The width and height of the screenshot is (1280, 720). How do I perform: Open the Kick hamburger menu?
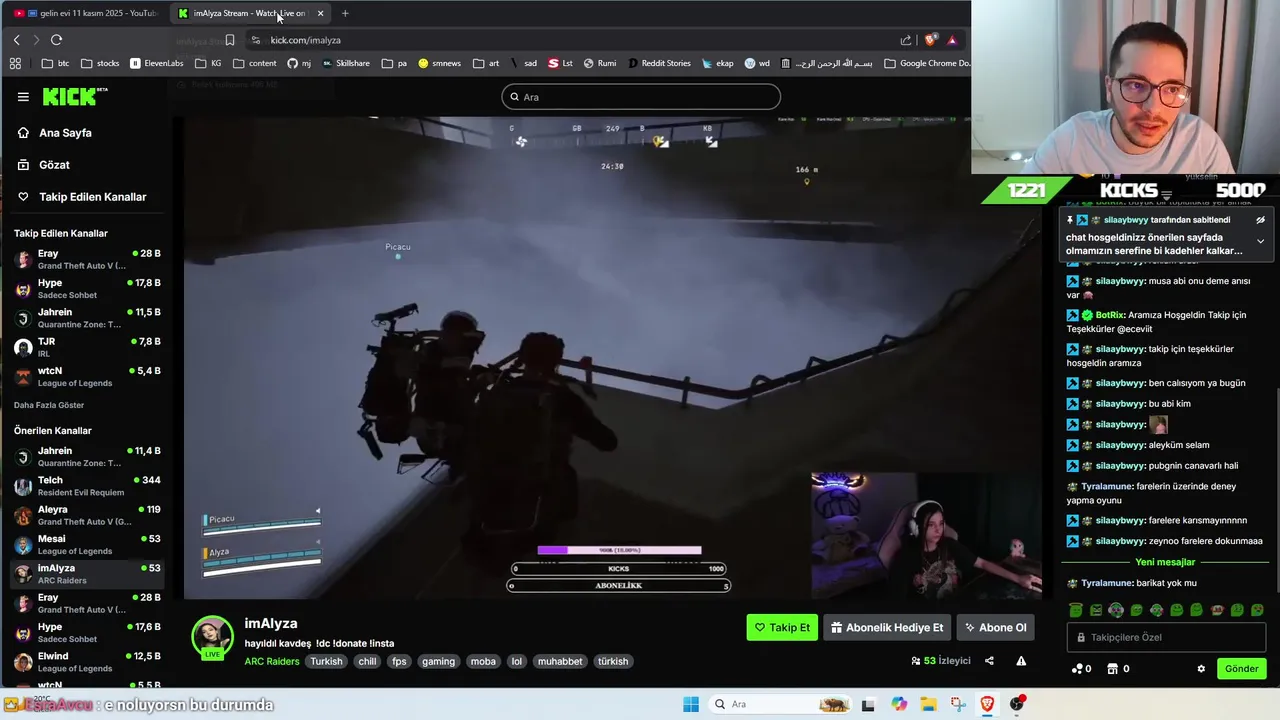point(23,97)
